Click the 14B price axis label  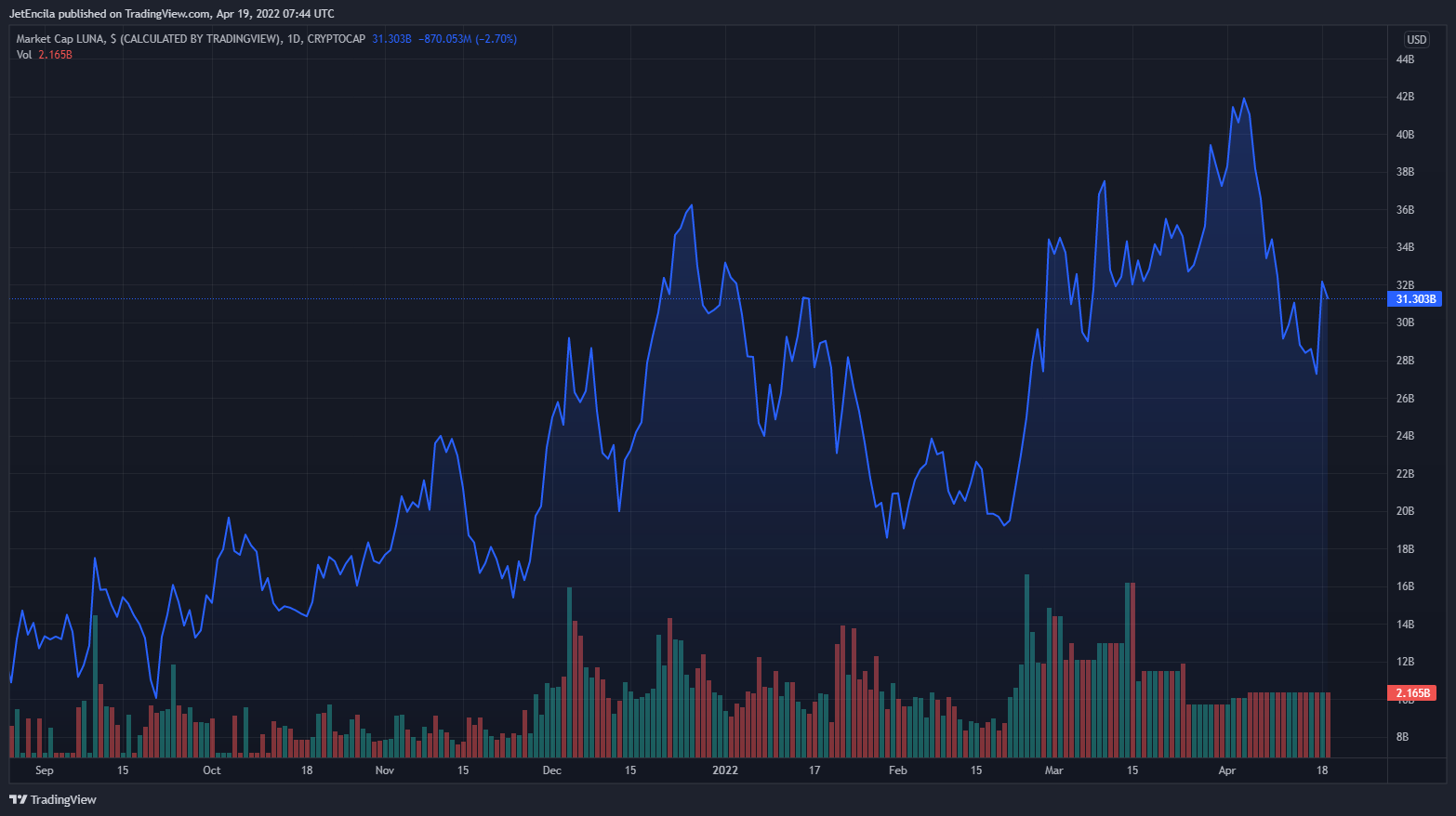coord(1405,625)
